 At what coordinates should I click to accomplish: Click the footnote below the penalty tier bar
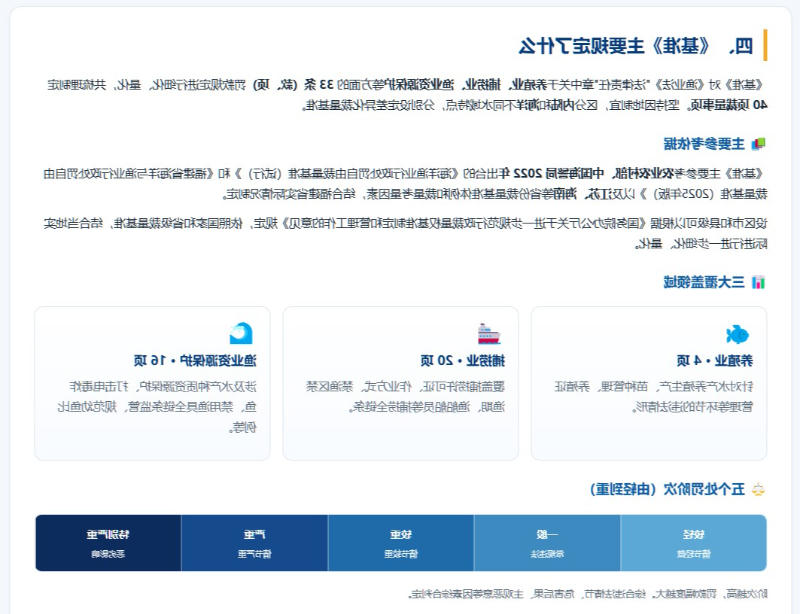click(x=588, y=594)
